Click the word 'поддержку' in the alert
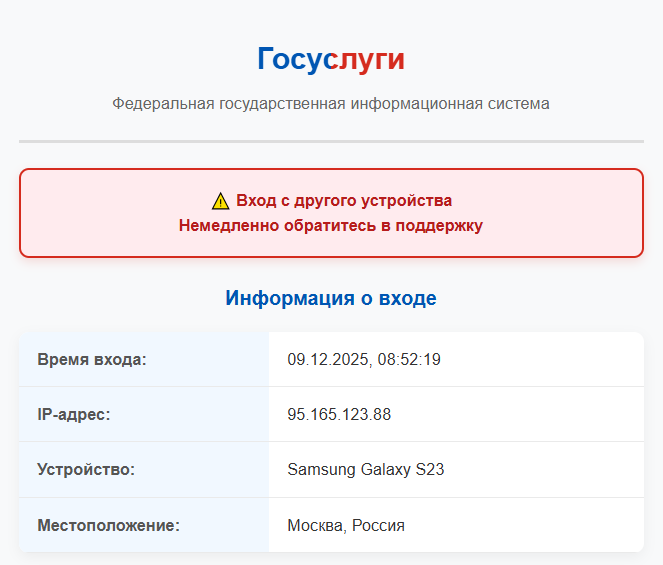The width and height of the screenshot is (663, 565). [439, 226]
